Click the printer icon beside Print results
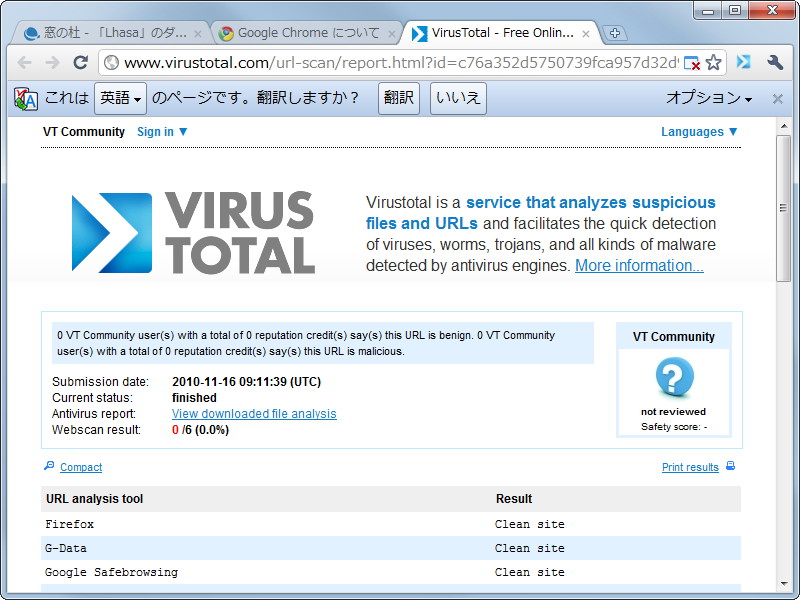 (728, 466)
